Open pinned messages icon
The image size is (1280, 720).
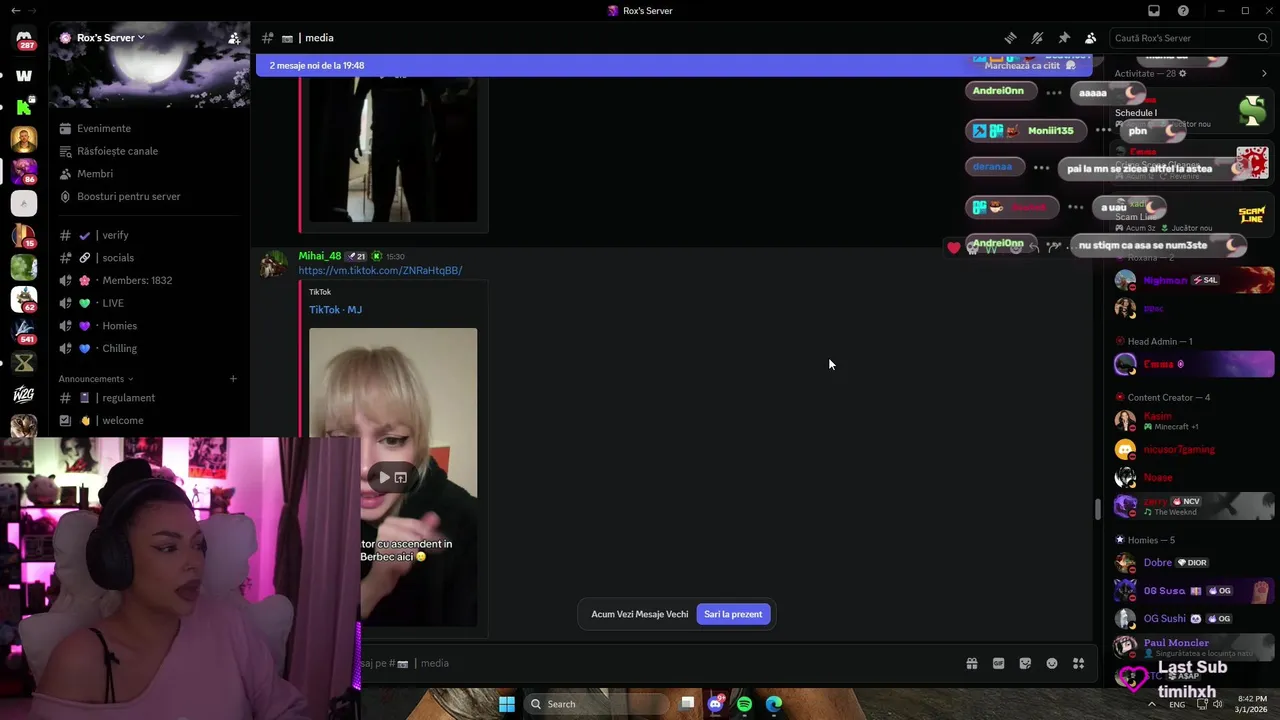coord(1064,38)
